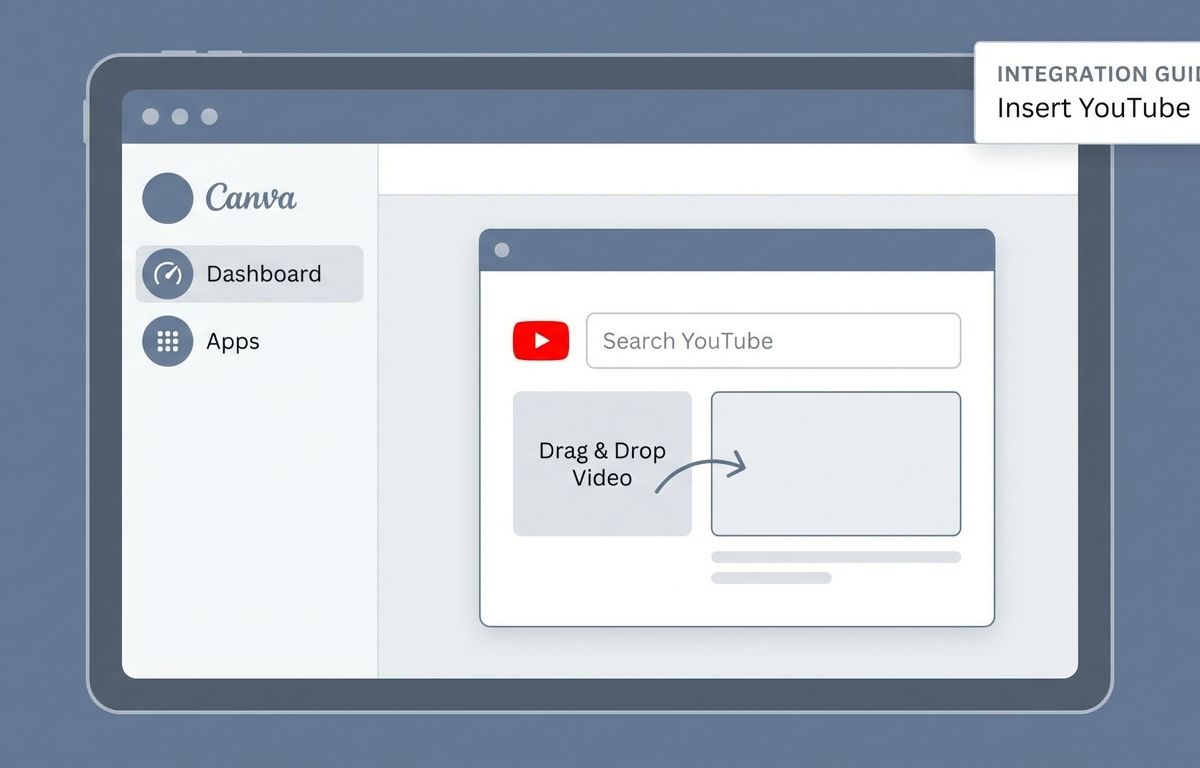Click the dot in the YouTube panel title bar

click(502, 250)
